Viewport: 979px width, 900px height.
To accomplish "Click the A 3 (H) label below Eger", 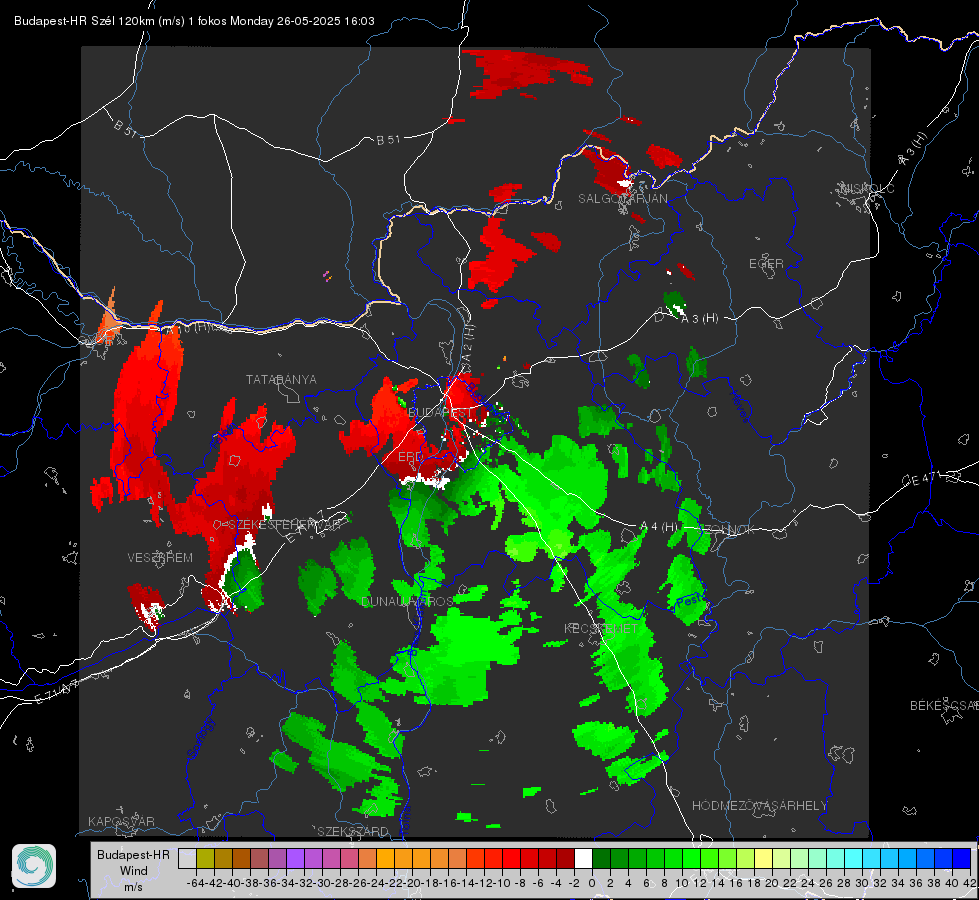I will pos(699,319).
